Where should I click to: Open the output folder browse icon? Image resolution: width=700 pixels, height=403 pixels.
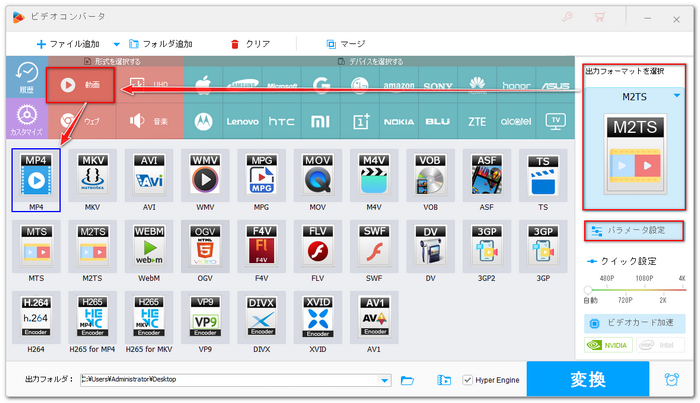click(407, 380)
